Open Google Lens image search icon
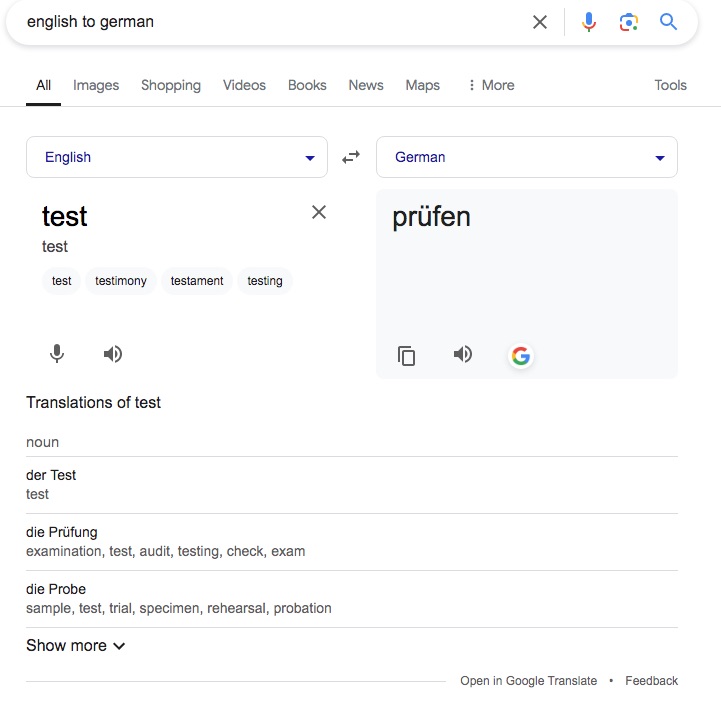The image size is (721, 711). click(629, 22)
